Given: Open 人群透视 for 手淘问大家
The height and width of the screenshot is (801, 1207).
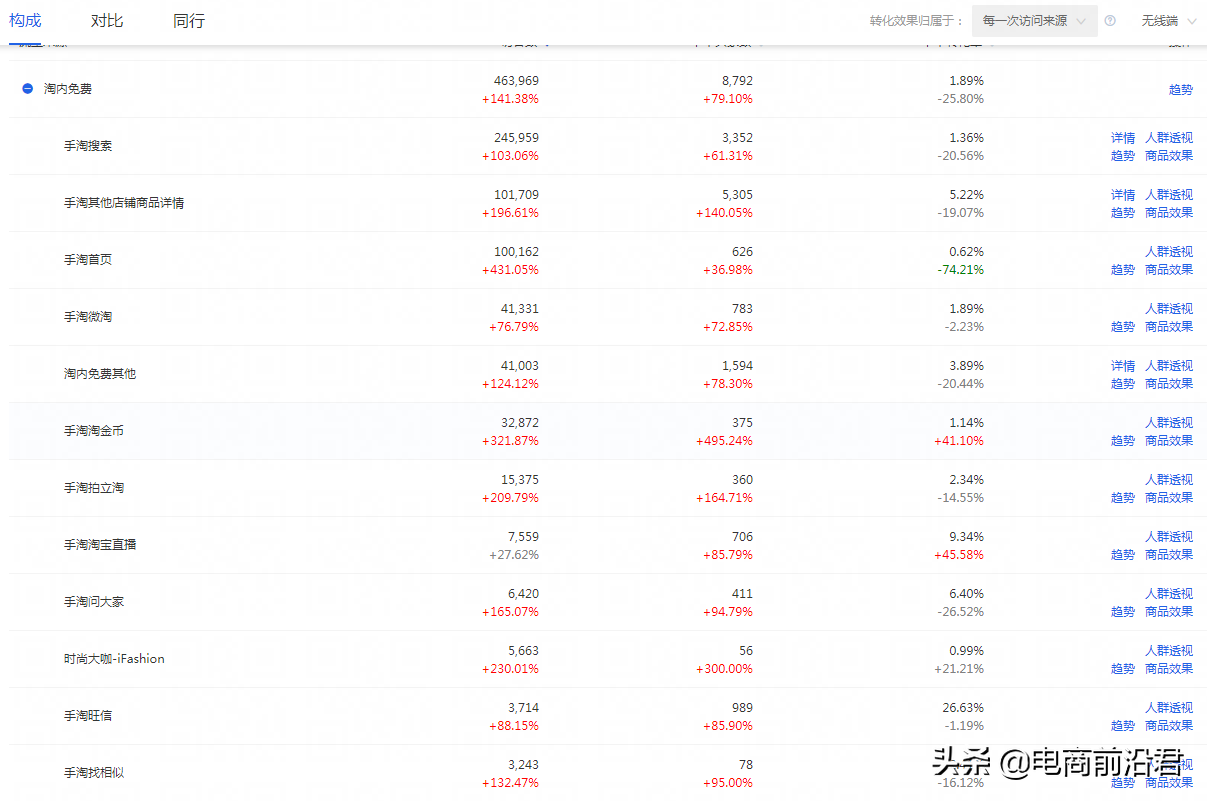Looking at the screenshot, I should [1169, 594].
